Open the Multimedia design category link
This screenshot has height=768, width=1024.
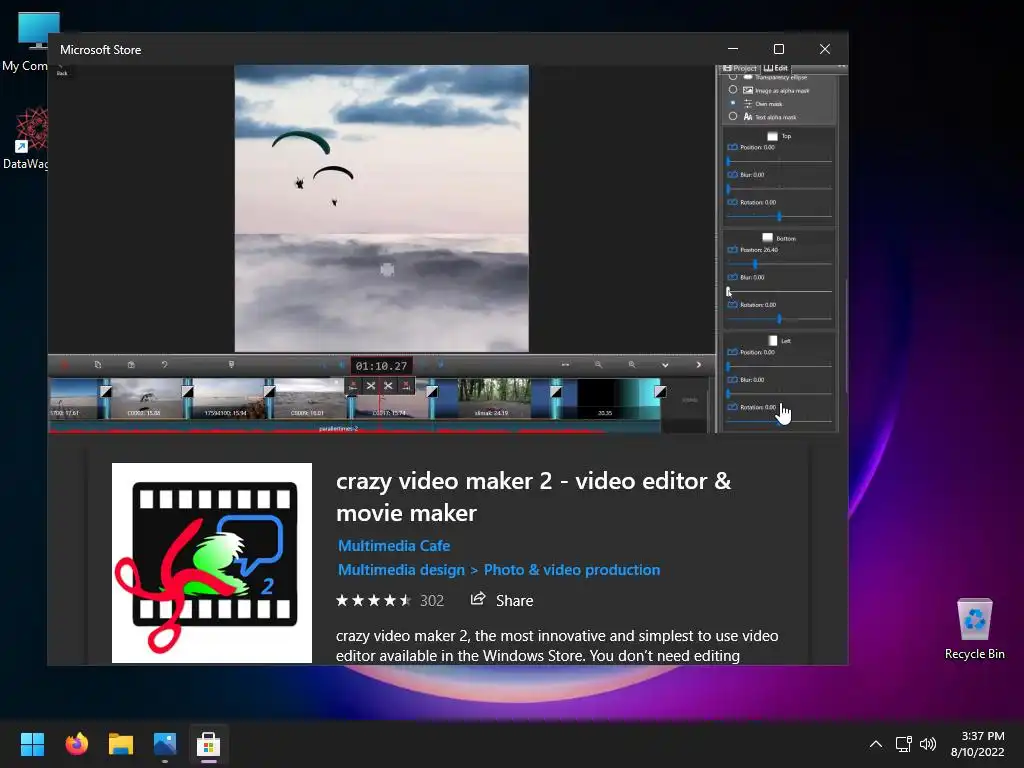[401, 570]
